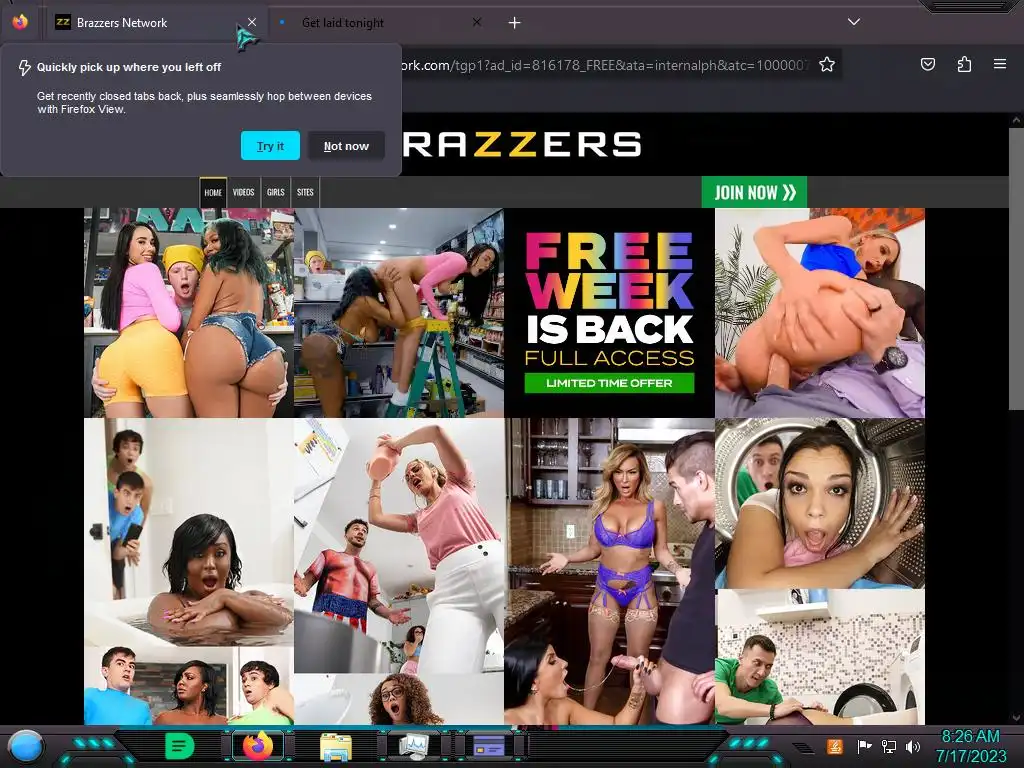The width and height of the screenshot is (1024, 768).
Task: Click the LIMITED TIME OFFER green button
Action: 609,383
